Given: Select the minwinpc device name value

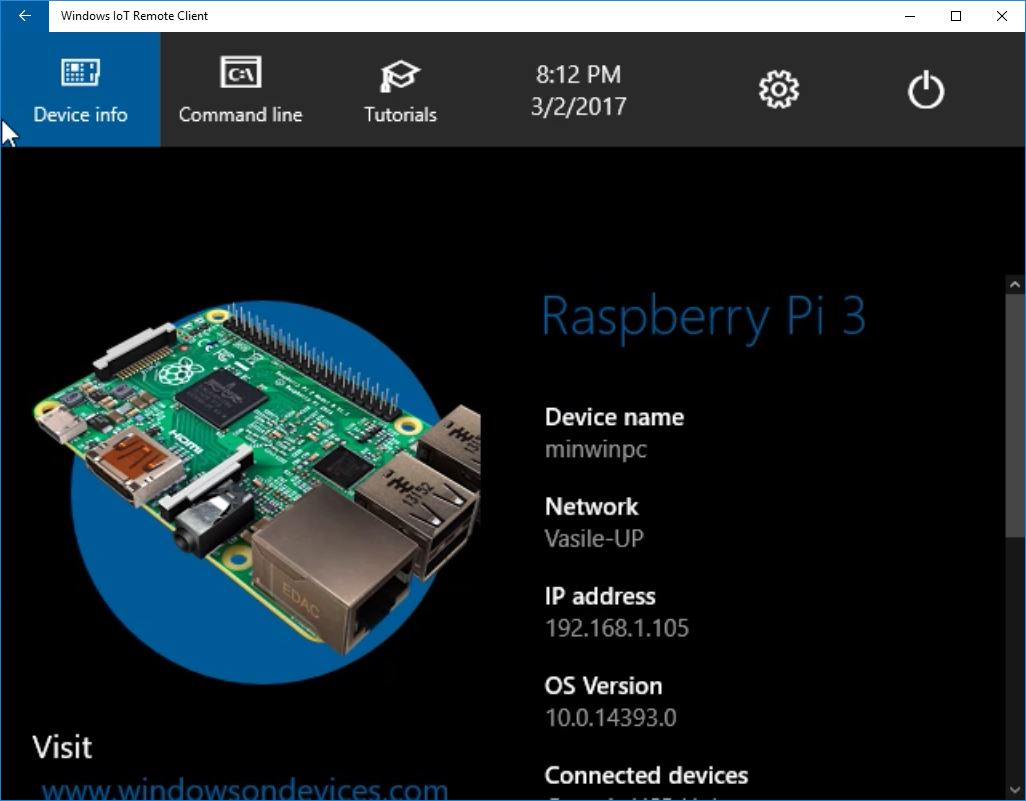Looking at the screenshot, I should pos(596,450).
